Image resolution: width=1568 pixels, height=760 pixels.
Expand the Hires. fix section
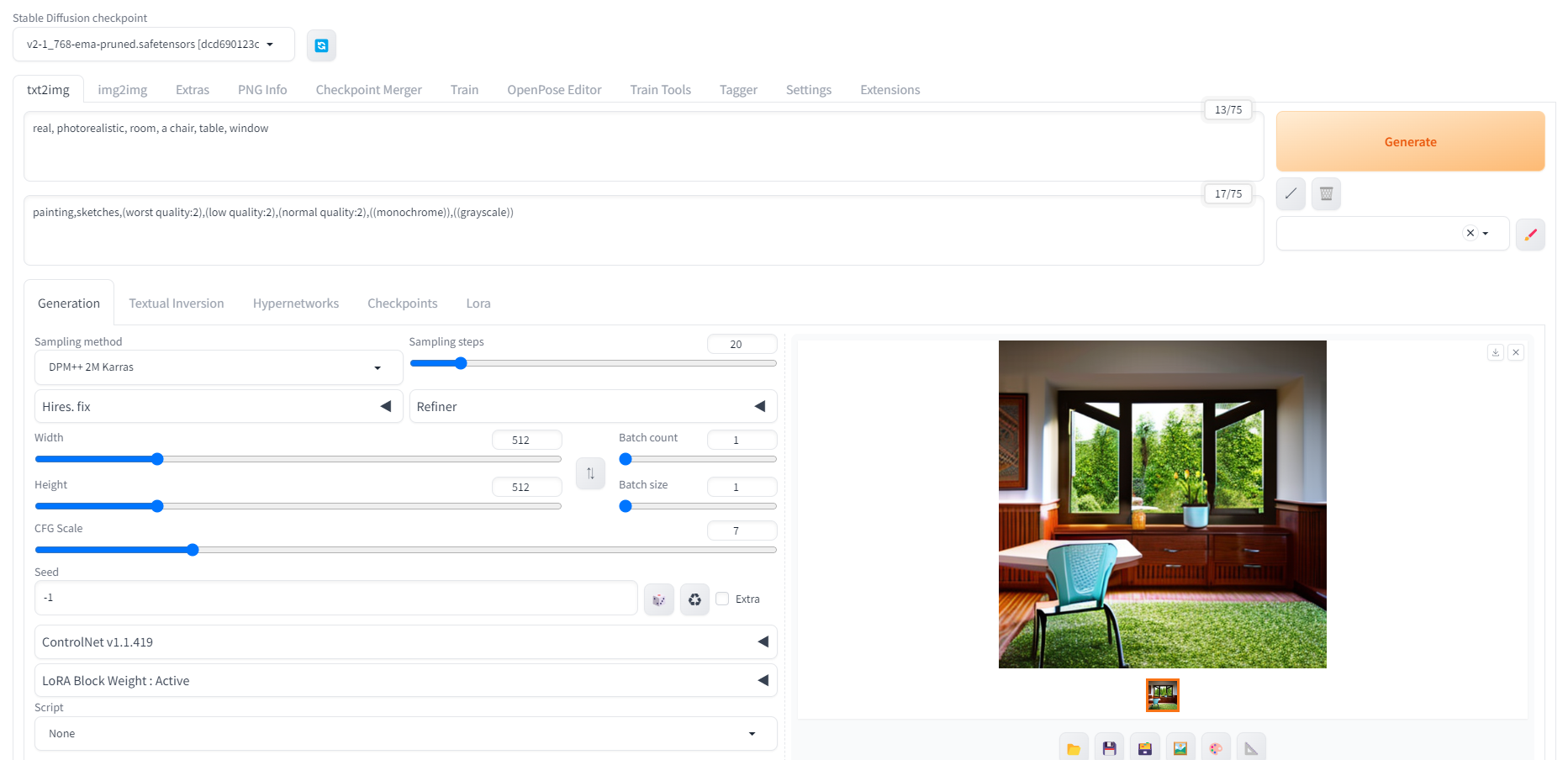coord(219,406)
